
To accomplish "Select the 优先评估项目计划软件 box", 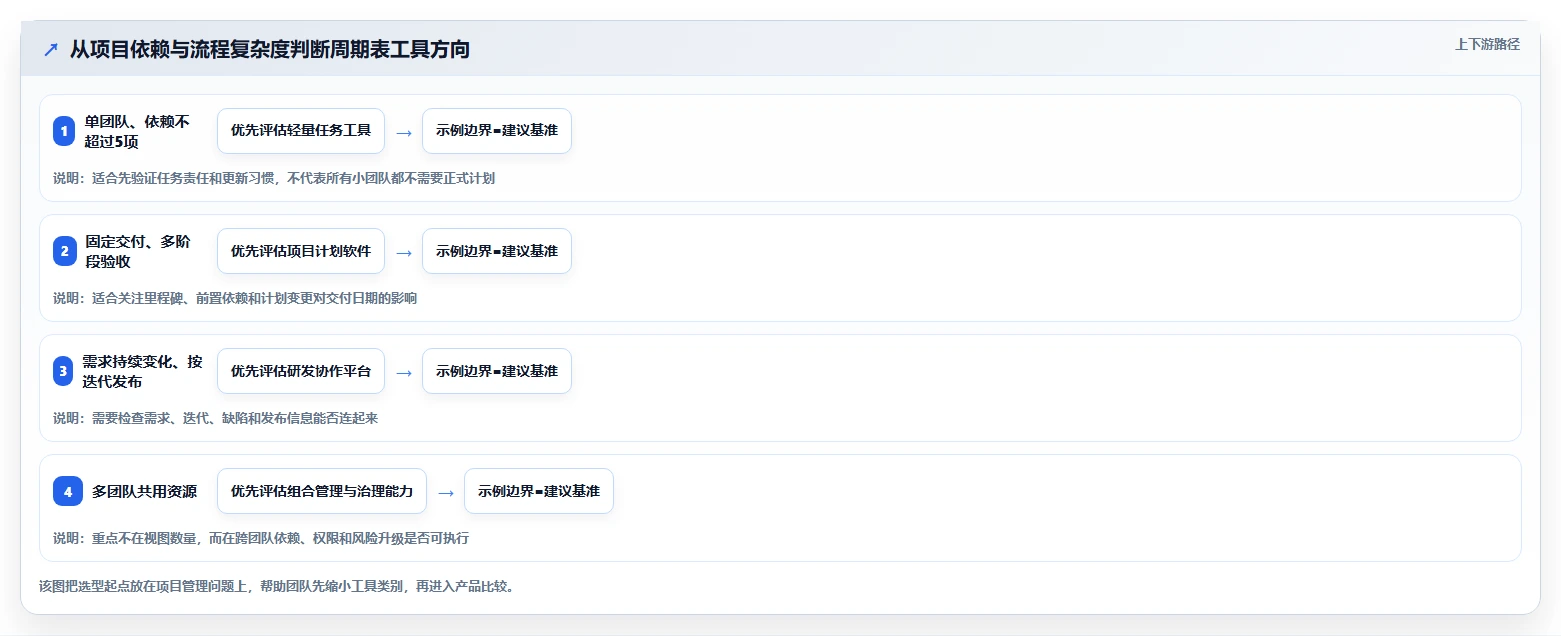I will [x=301, y=251].
